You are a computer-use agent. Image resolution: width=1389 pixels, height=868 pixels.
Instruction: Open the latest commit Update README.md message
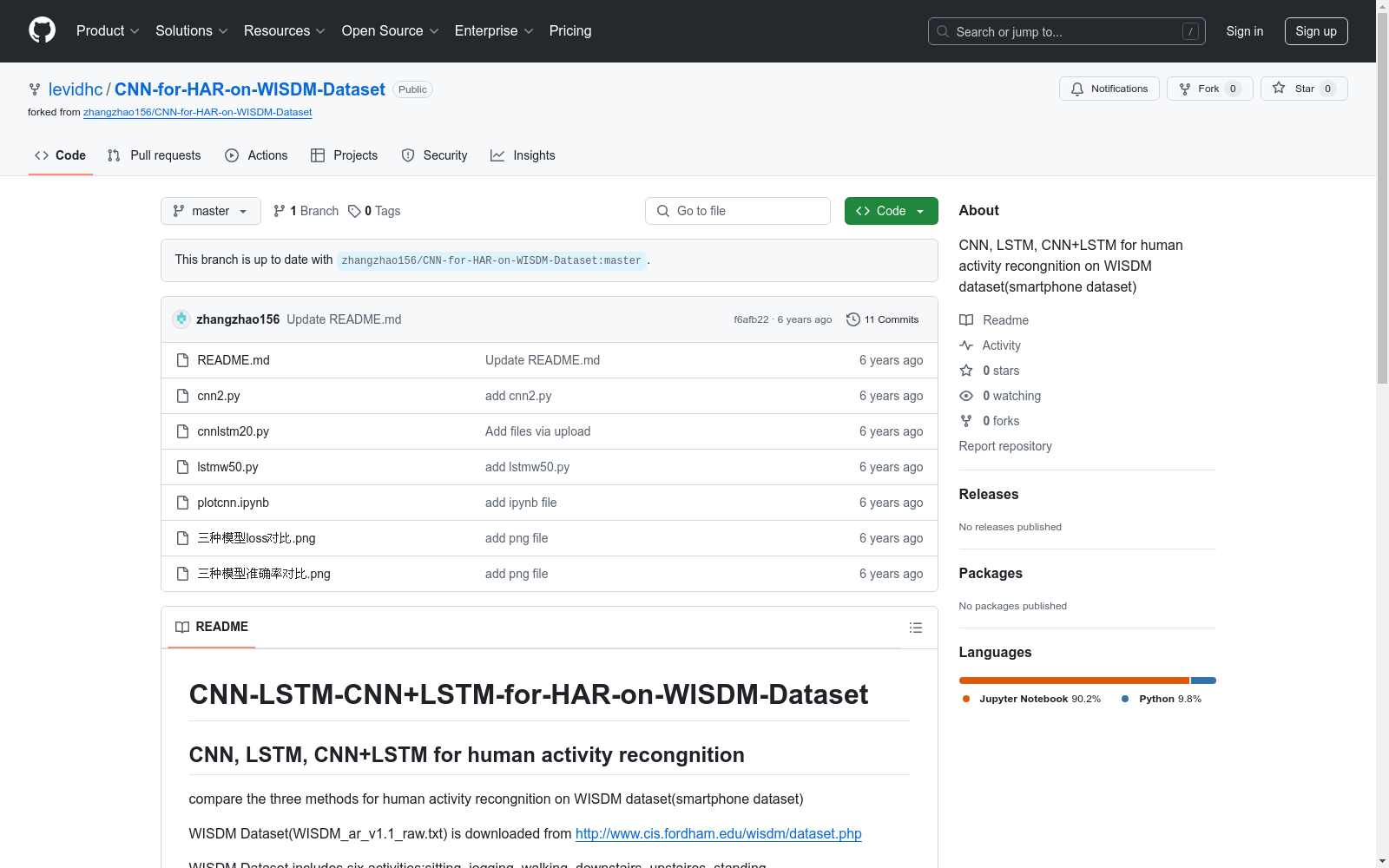(344, 319)
